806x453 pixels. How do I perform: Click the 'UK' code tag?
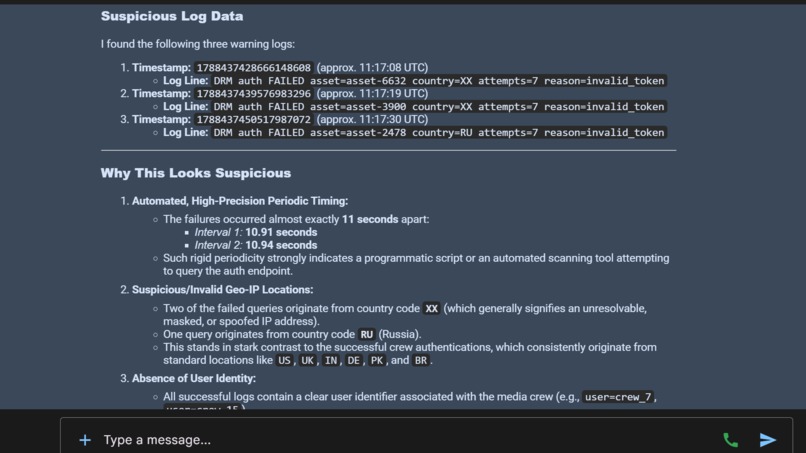pos(307,360)
